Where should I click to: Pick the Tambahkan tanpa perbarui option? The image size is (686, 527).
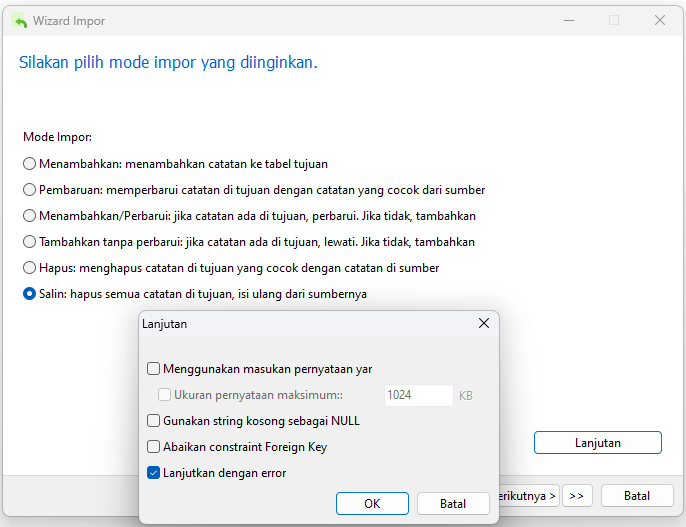[x=29, y=242]
